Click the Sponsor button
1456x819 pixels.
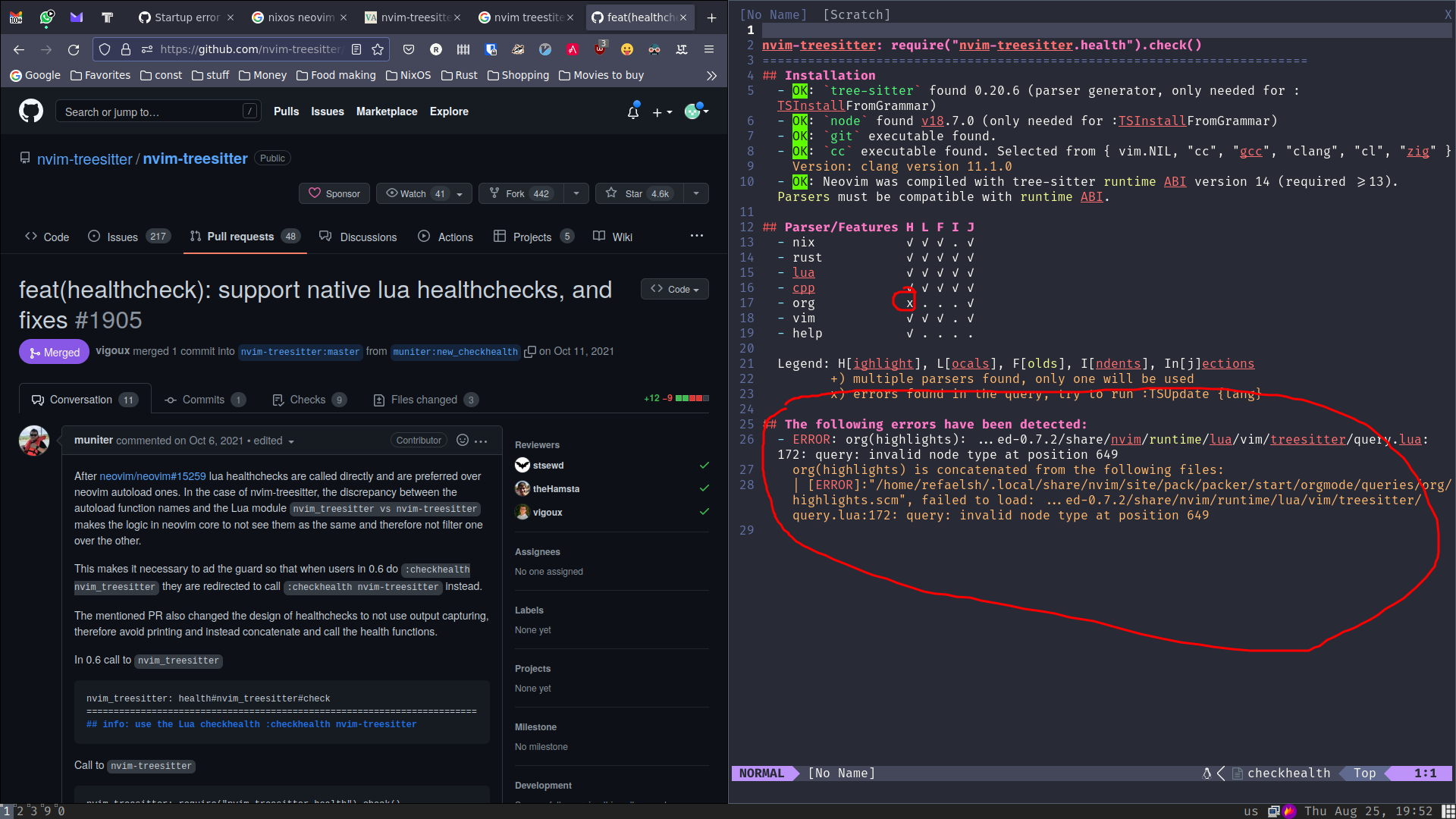tap(334, 193)
